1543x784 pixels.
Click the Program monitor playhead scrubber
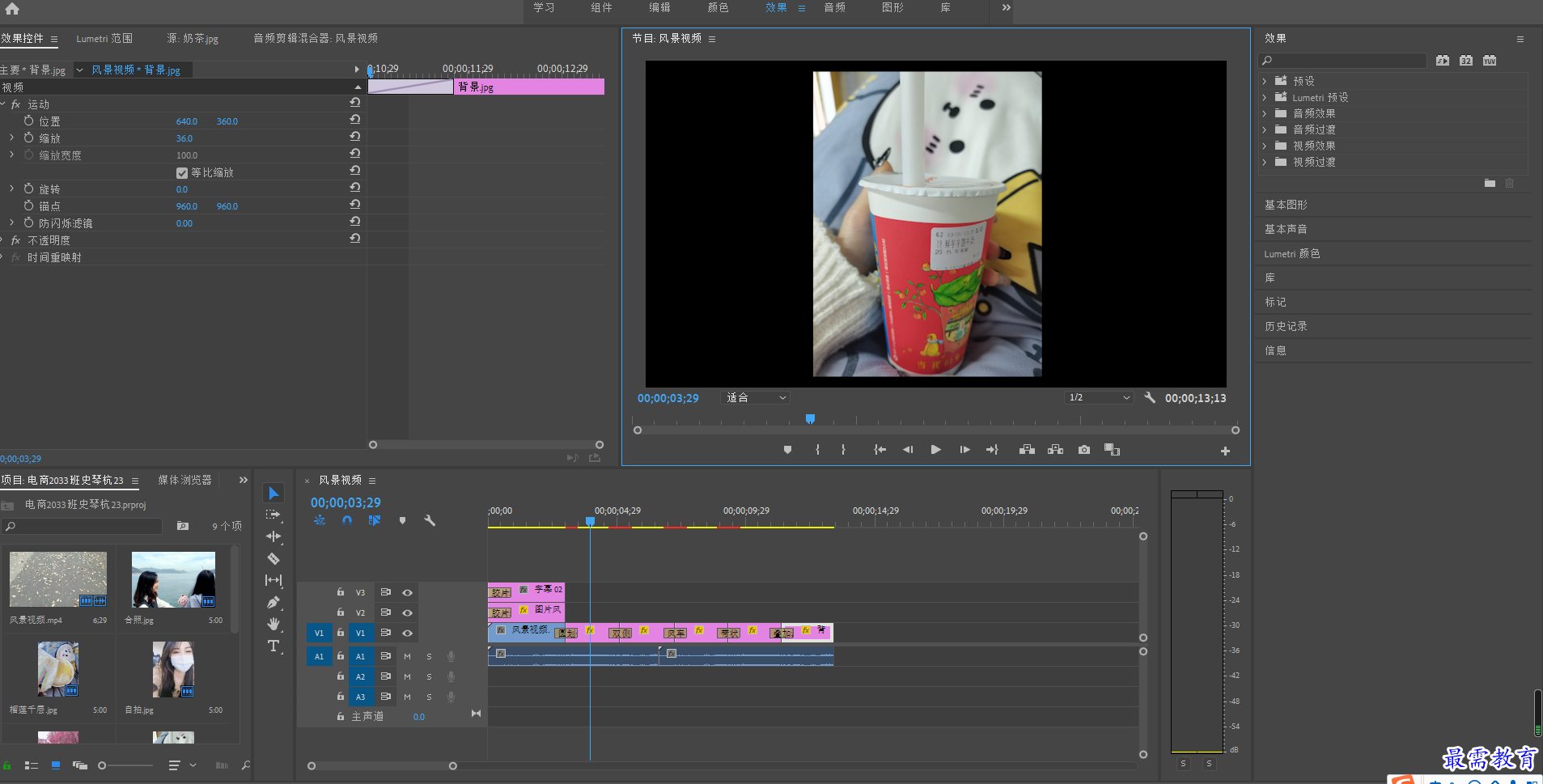[x=810, y=419]
